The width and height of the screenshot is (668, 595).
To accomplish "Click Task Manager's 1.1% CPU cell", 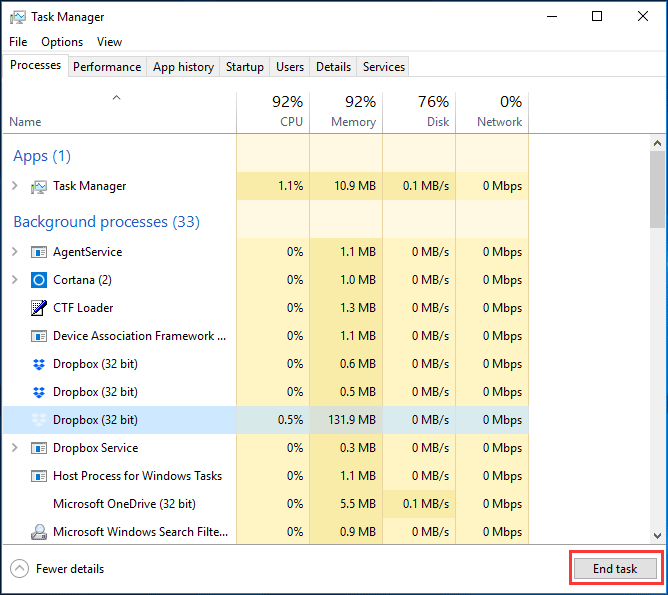I will click(x=273, y=186).
